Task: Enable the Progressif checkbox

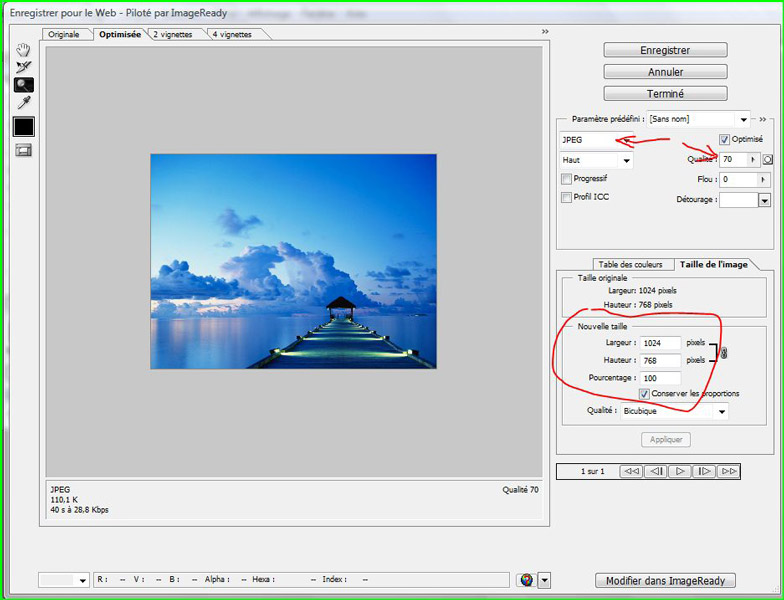Action: tap(567, 179)
